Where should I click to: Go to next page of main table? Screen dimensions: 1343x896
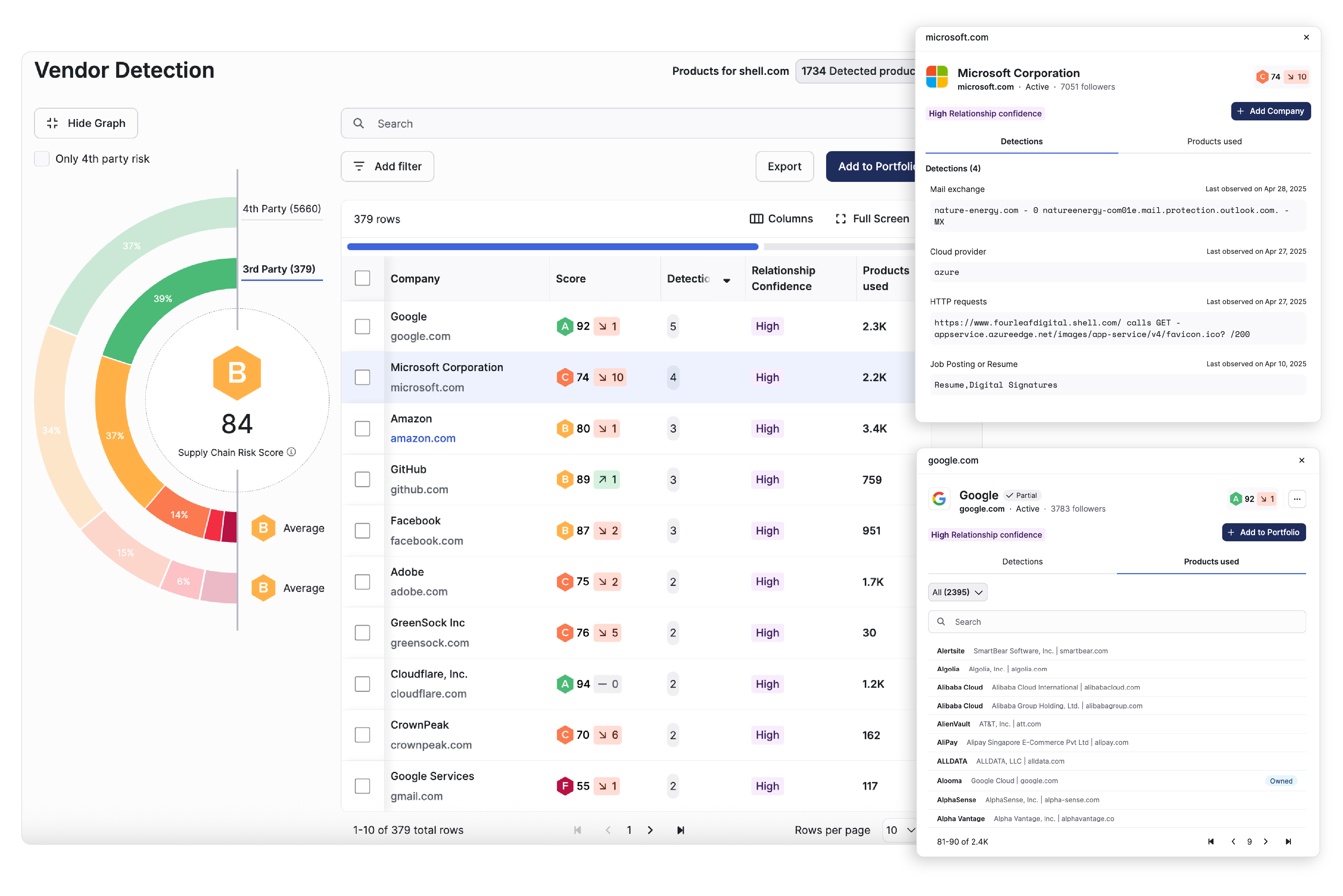click(650, 830)
